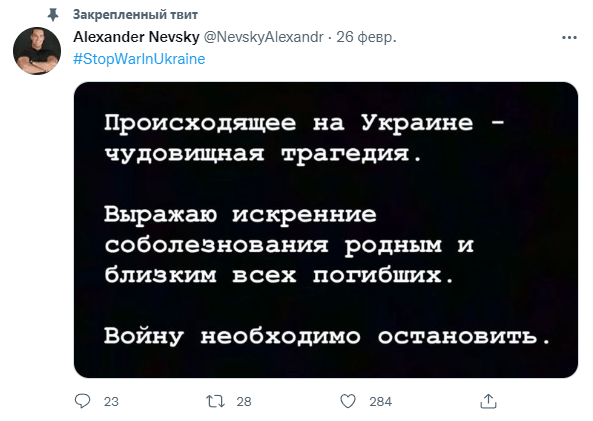The height and width of the screenshot is (421, 593).
Task: Open the @NevskyAlexandr handle link
Action: (264, 37)
